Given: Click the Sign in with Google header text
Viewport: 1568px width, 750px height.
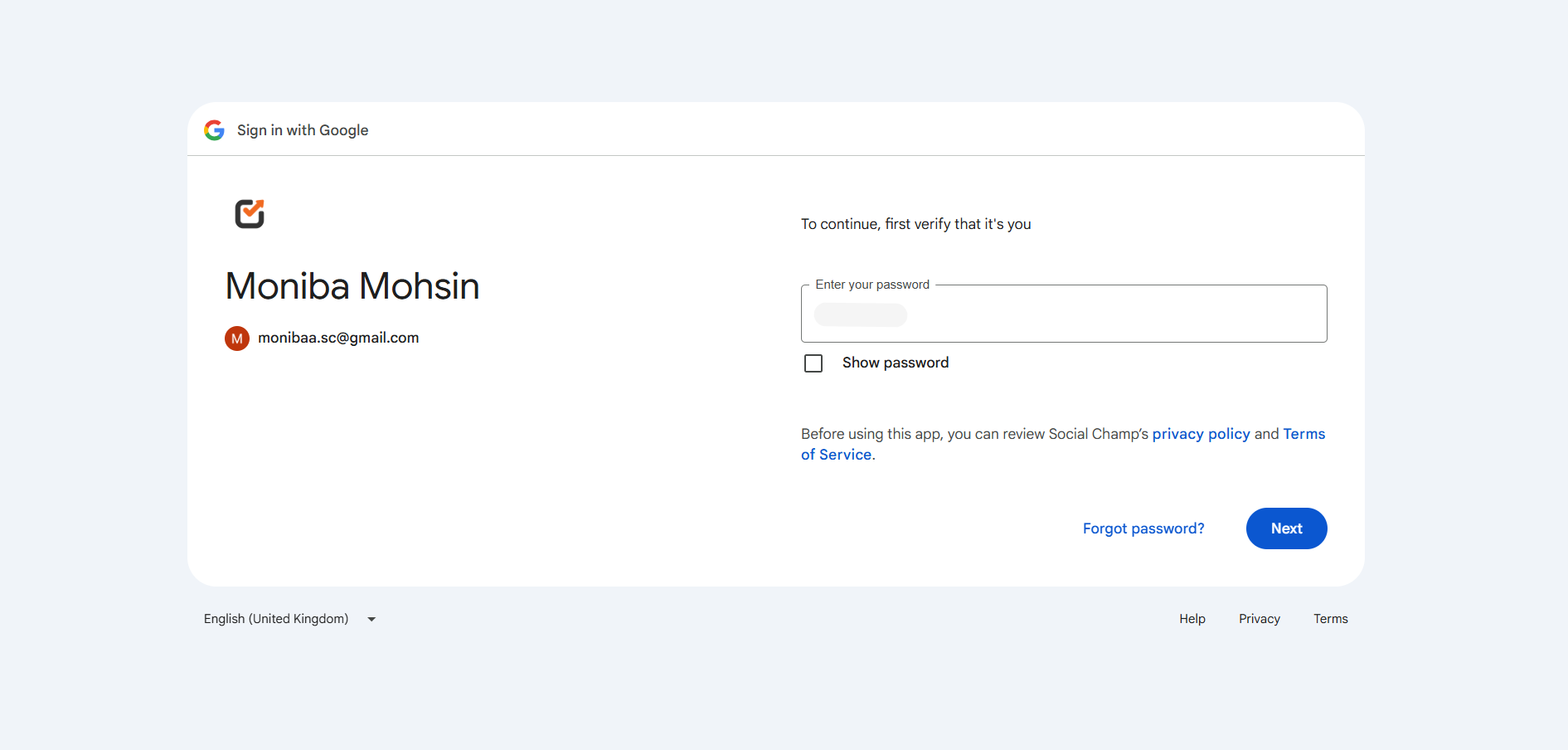Looking at the screenshot, I should [303, 130].
